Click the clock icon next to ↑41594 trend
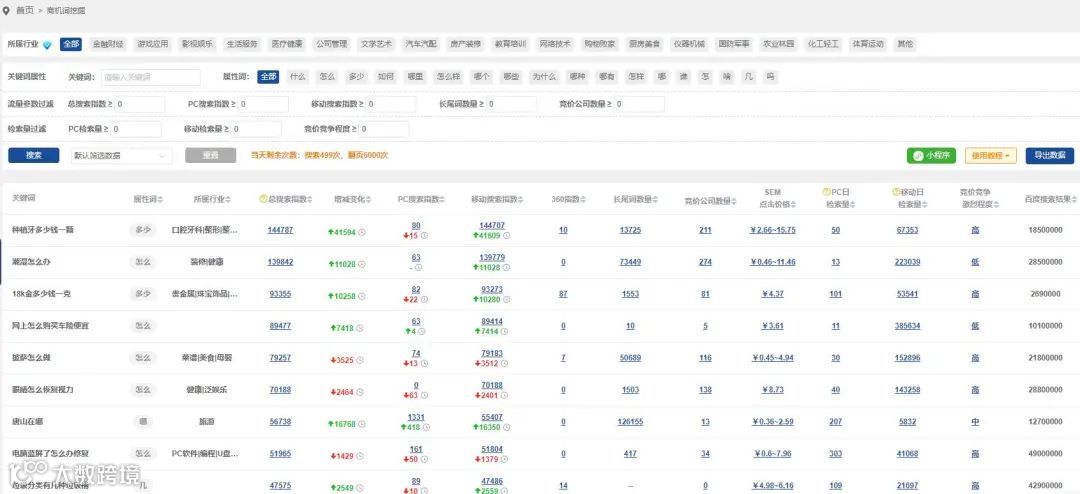Image resolution: width=1080 pixels, height=494 pixels. point(362,233)
